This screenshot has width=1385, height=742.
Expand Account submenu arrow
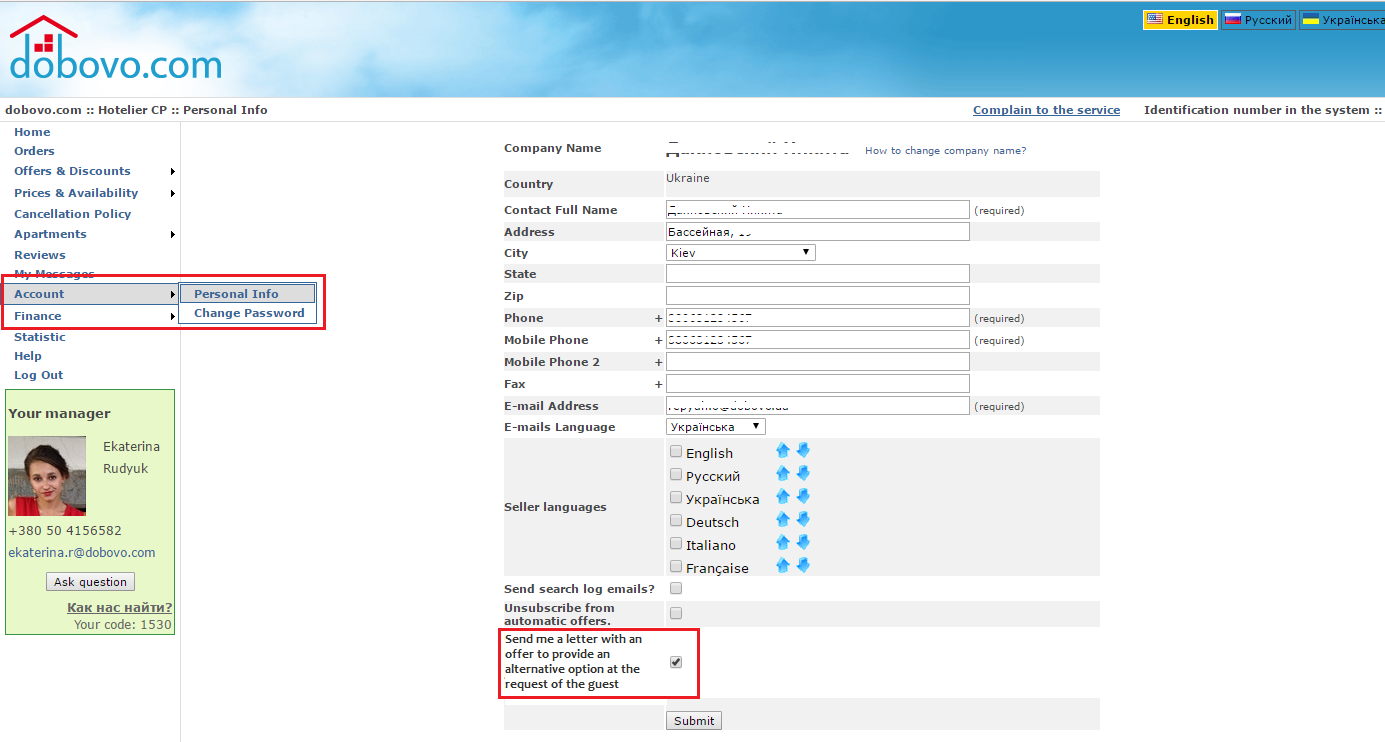tap(173, 295)
